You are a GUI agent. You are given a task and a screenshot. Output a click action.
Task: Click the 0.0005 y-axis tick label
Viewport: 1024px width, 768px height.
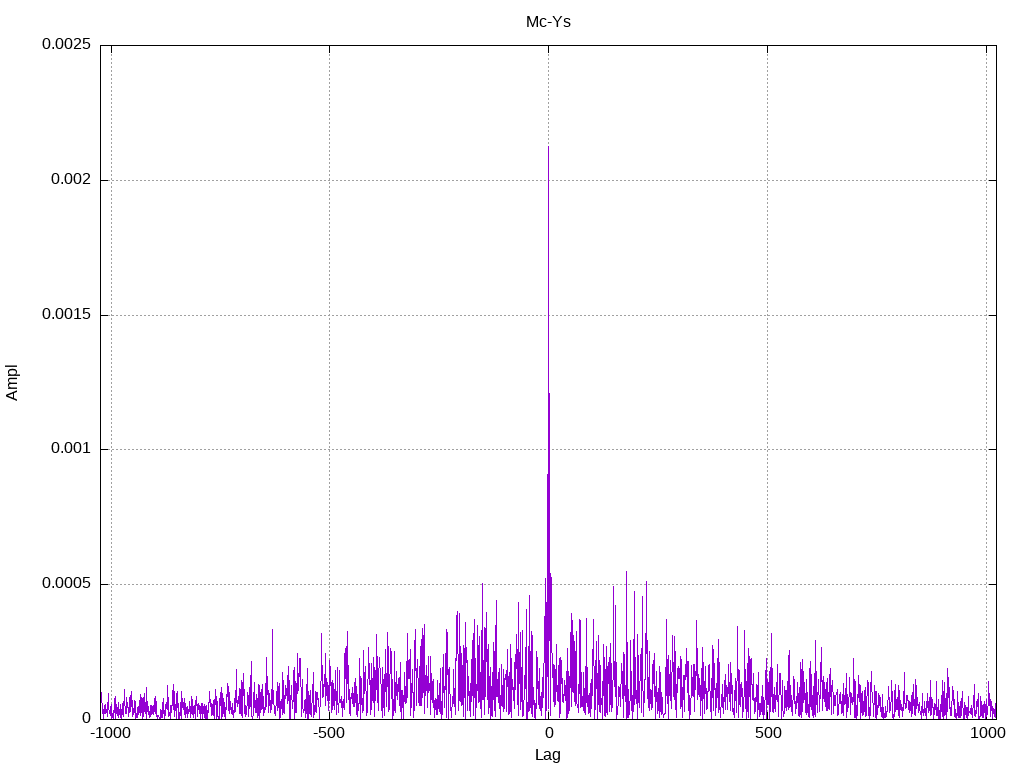tap(67, 583)
